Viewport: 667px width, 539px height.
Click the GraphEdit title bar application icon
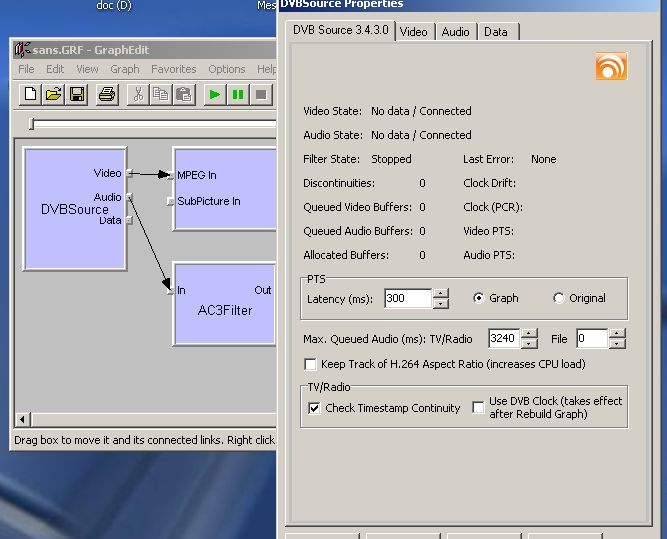click(22, 49)
